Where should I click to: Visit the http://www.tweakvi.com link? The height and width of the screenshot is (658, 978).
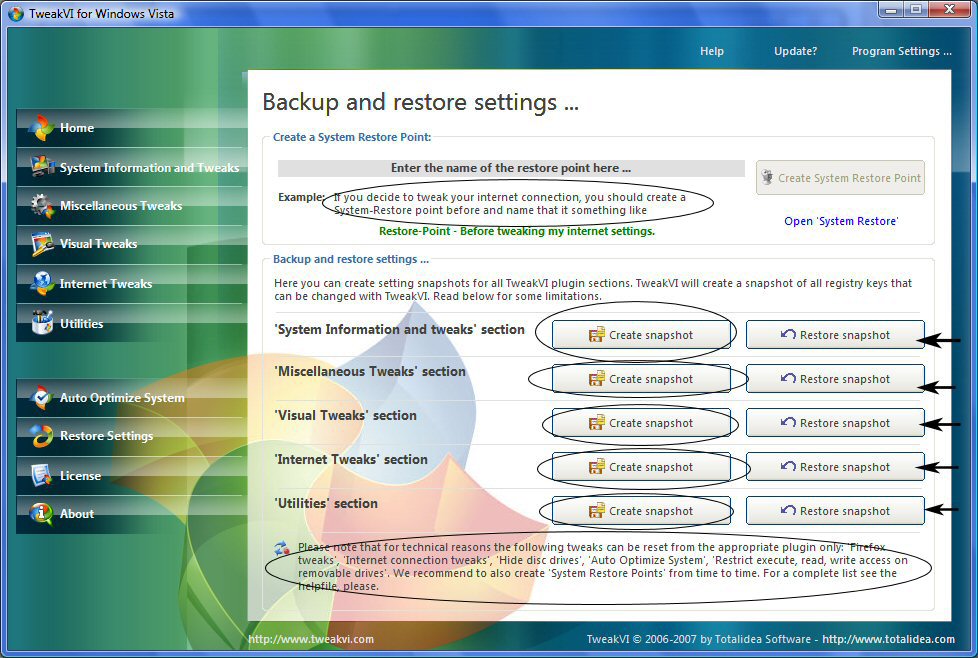311,639
